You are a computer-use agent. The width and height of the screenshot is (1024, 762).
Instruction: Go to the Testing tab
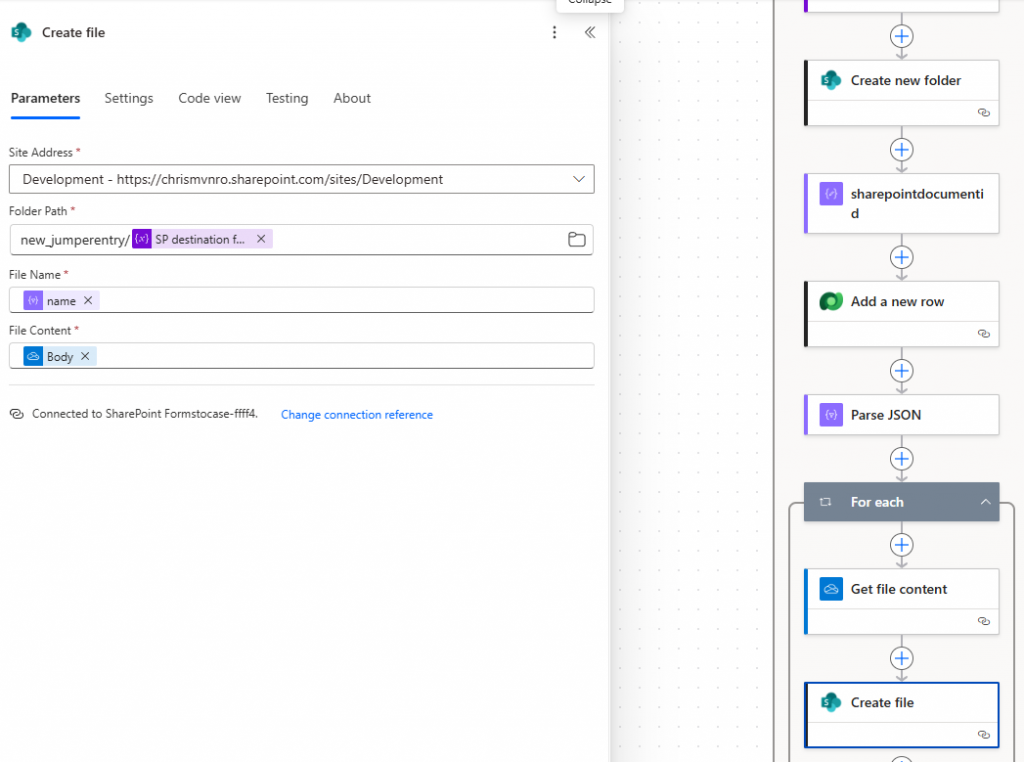click(x=287, y=98)
